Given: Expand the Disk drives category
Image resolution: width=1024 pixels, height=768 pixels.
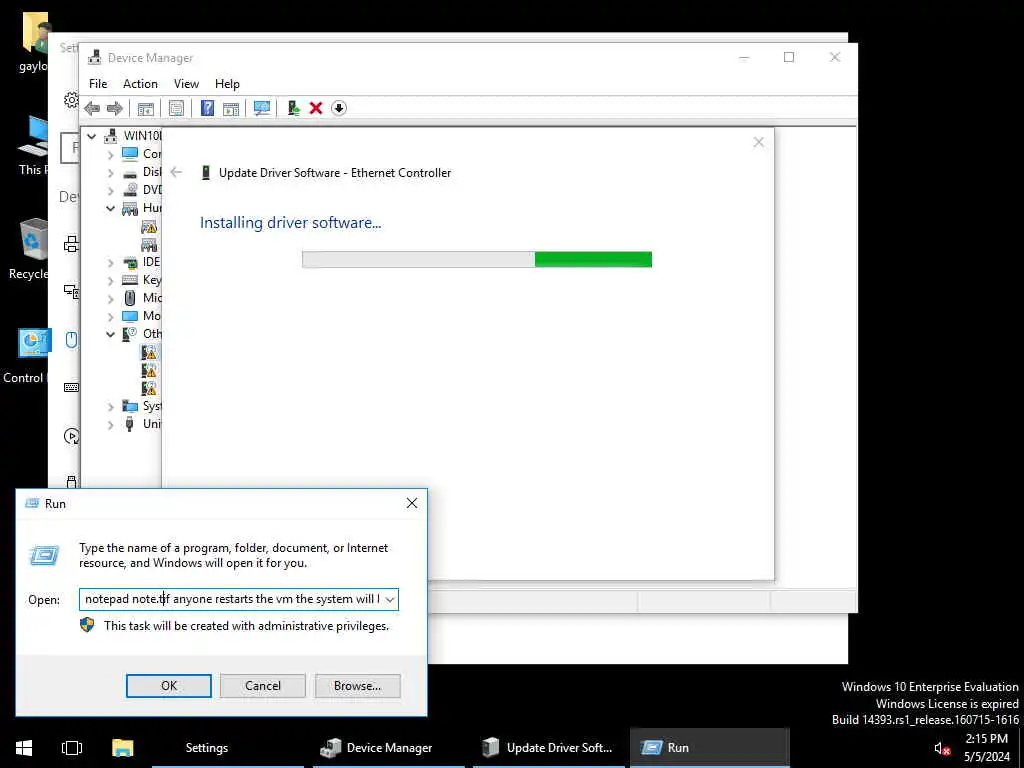Looking at the screenshot, I should (110, 173).
